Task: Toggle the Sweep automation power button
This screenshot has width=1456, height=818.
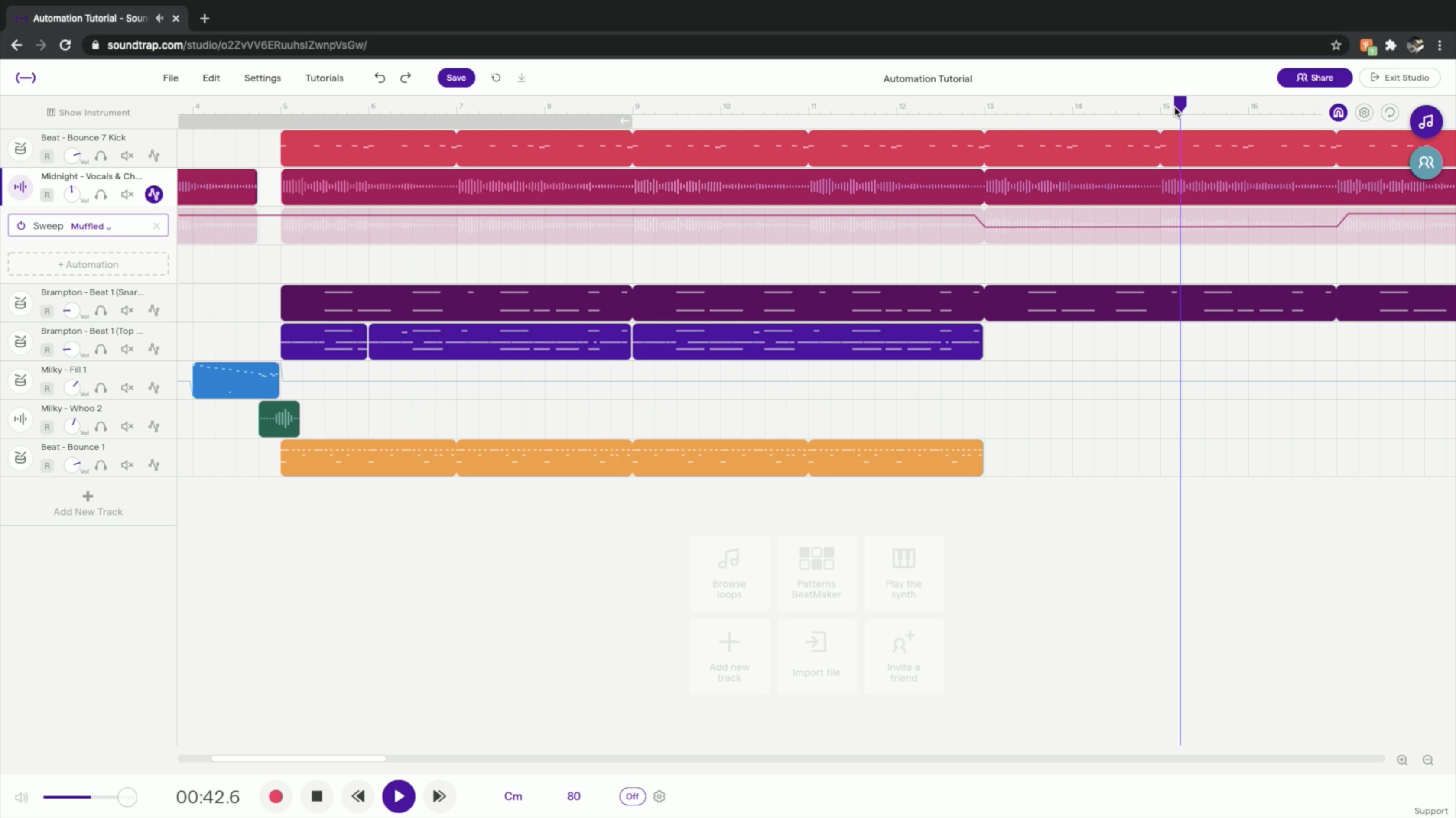Action: click(21, 226)
